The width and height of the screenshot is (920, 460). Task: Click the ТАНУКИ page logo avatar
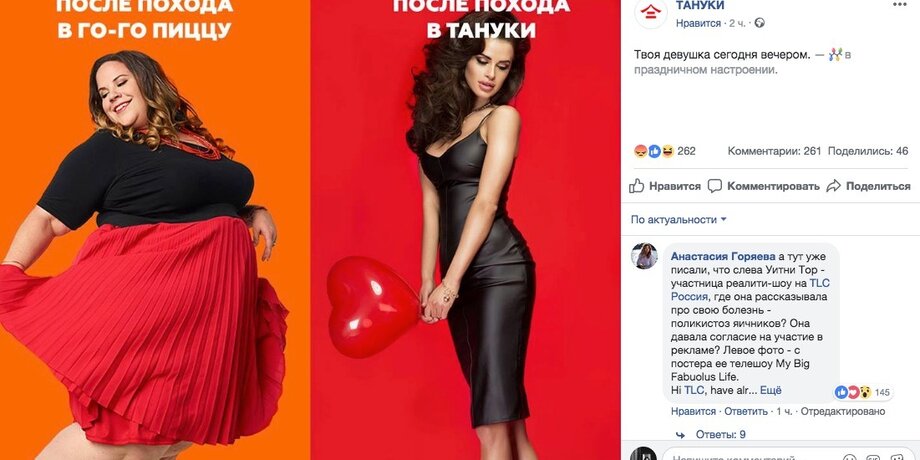(651, 12)
